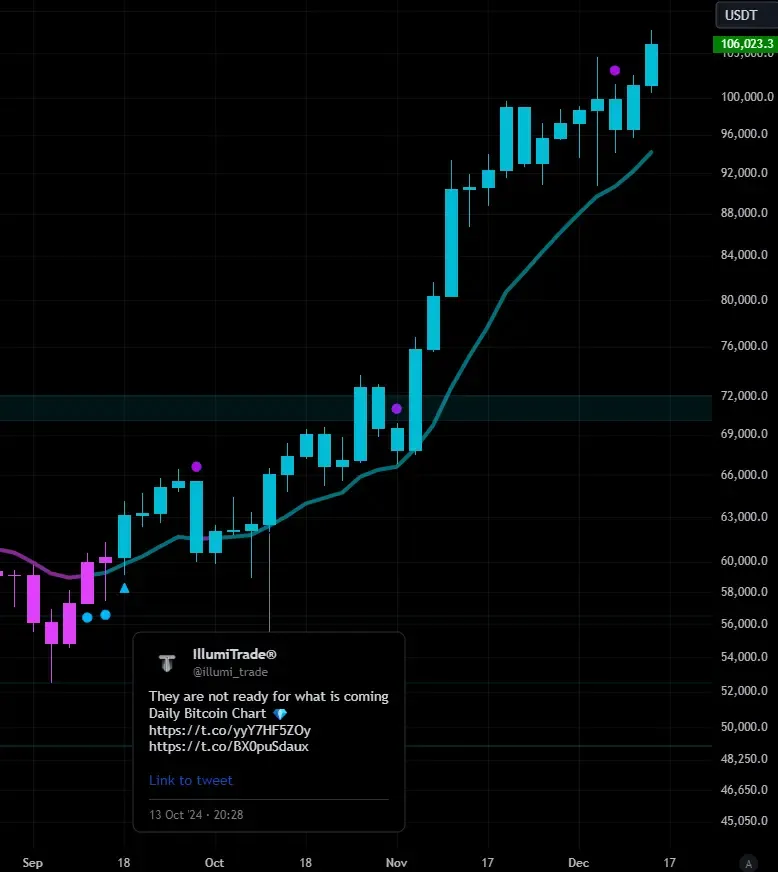Click the Sep label on time axis
This screenshot has width=778, height=872.
33,863
